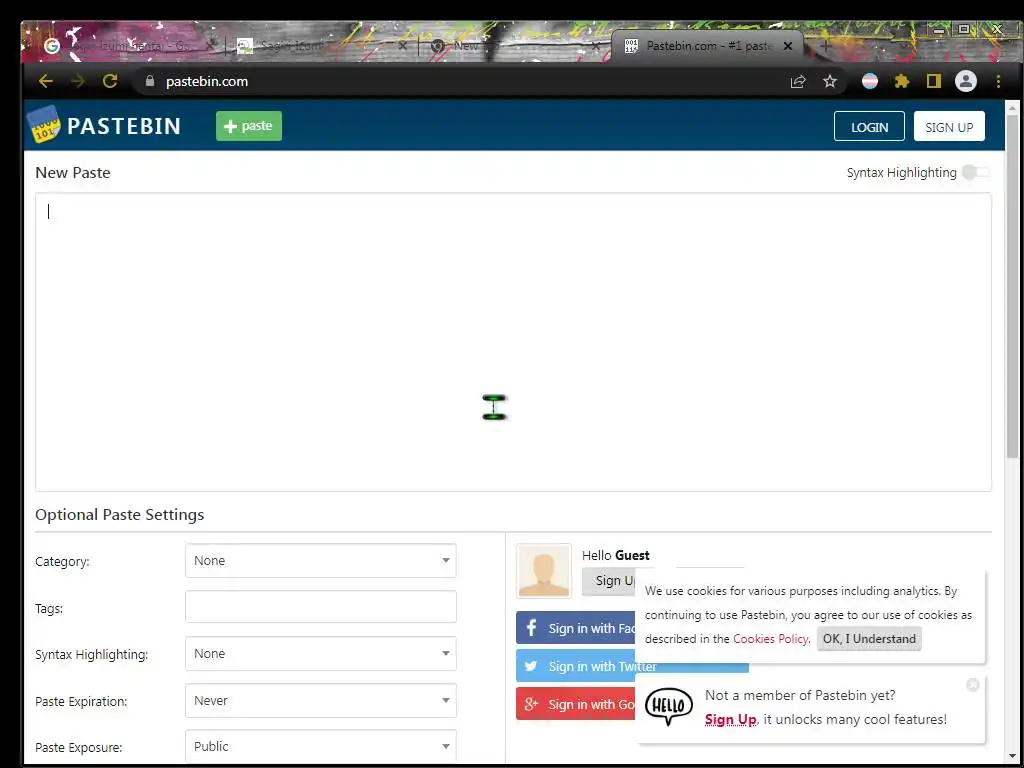Go back with the browser back arrow
Viewport: 1024px width, 768px height.
point(45,81)
